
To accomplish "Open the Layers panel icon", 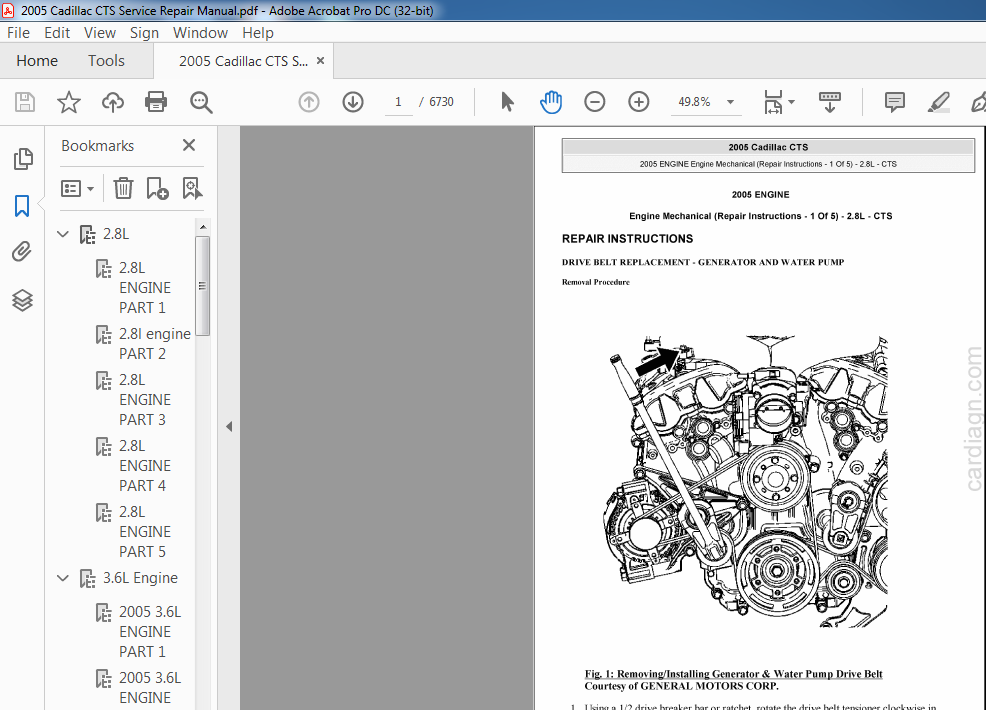I will 23,300.
